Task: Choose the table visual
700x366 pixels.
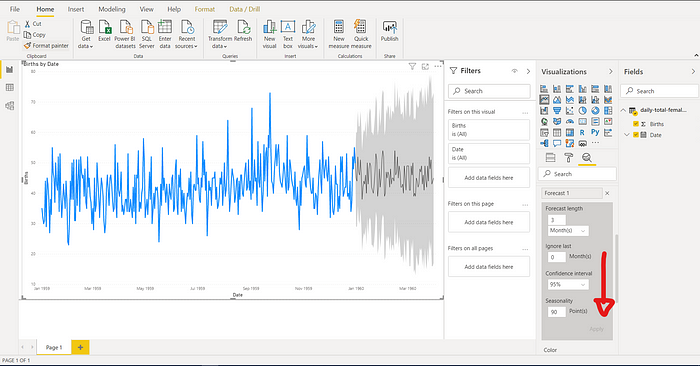Action: 557,133
